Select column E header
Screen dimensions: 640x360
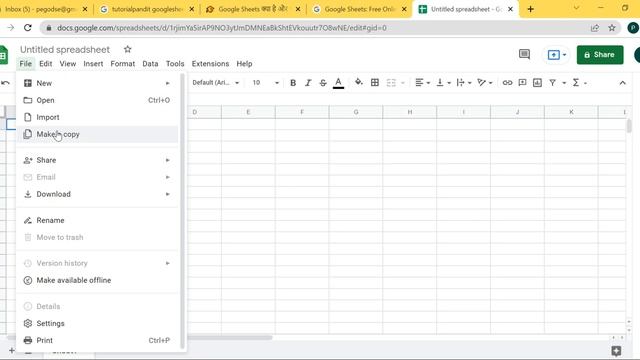[x=248, y=112]
